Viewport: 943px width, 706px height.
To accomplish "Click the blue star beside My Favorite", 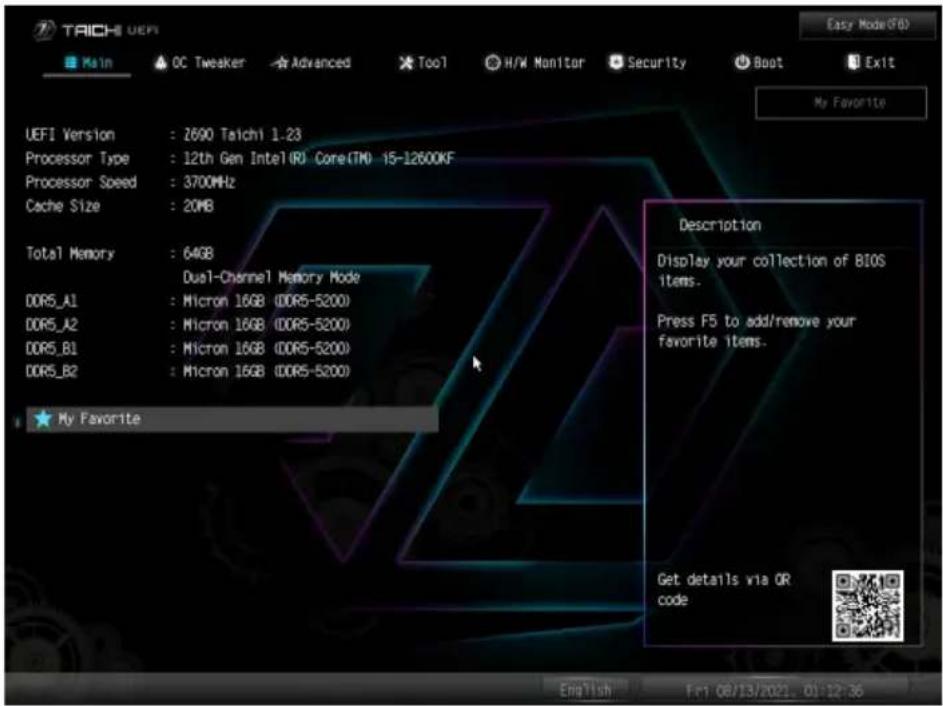I will point(43,419).
